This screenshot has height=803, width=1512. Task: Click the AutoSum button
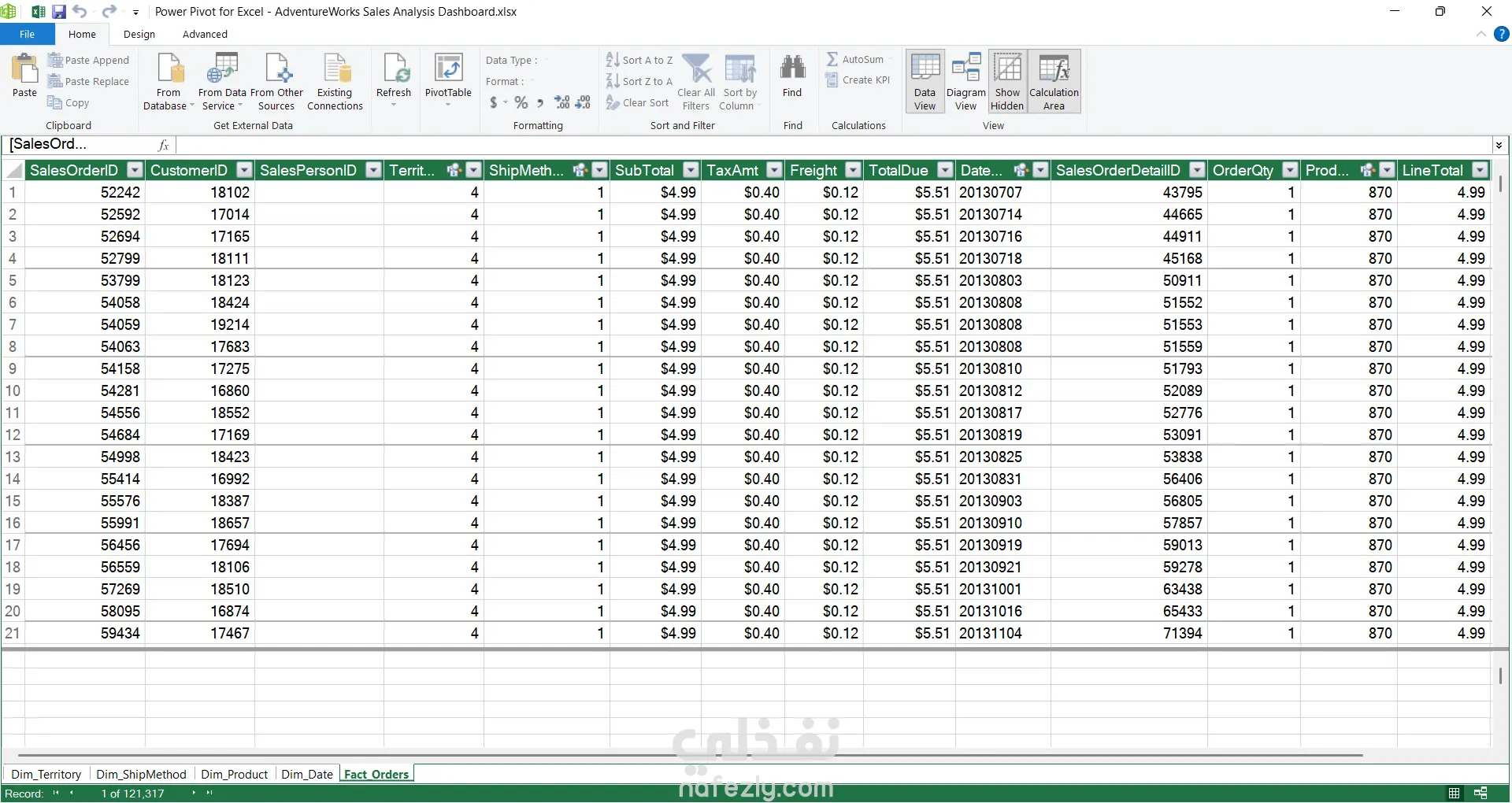[x=855, y=59]
